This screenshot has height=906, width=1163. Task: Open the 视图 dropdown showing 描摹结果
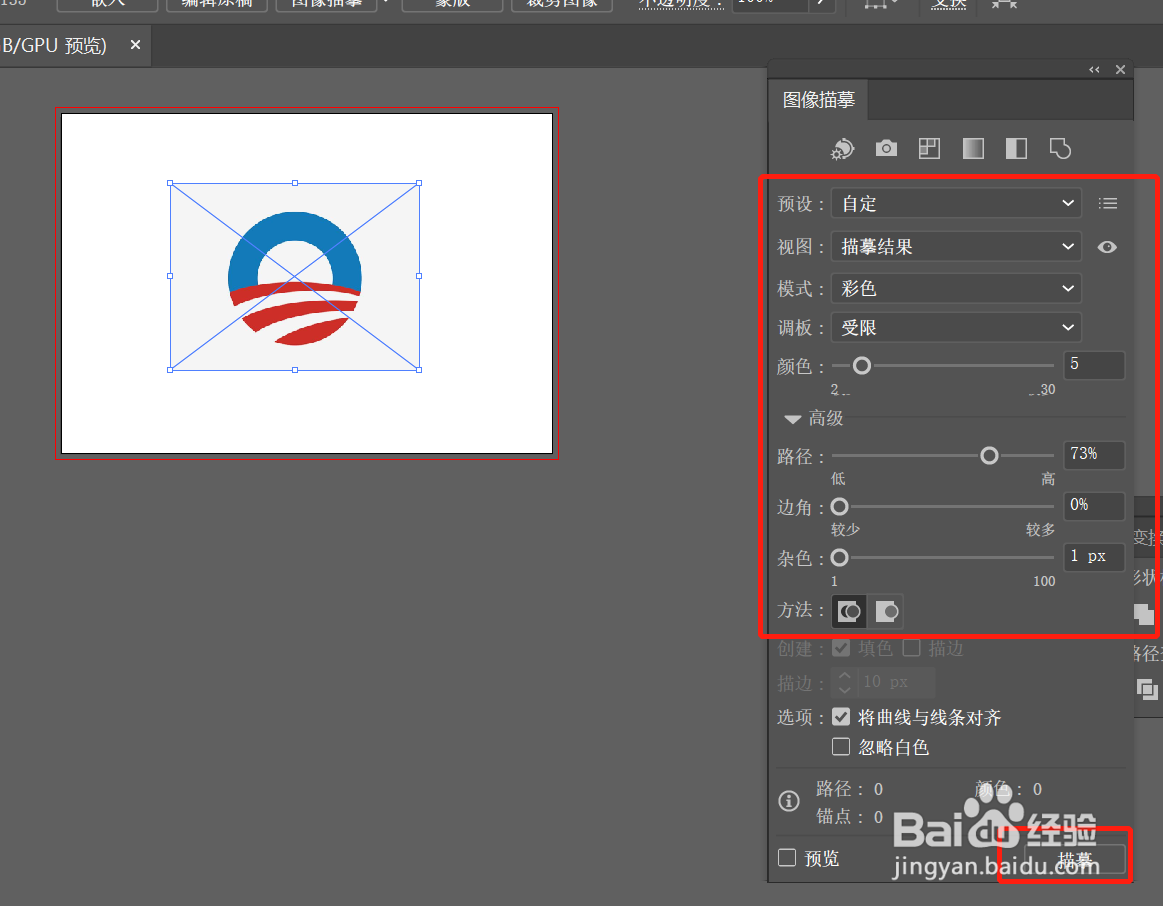click(956, 246)
